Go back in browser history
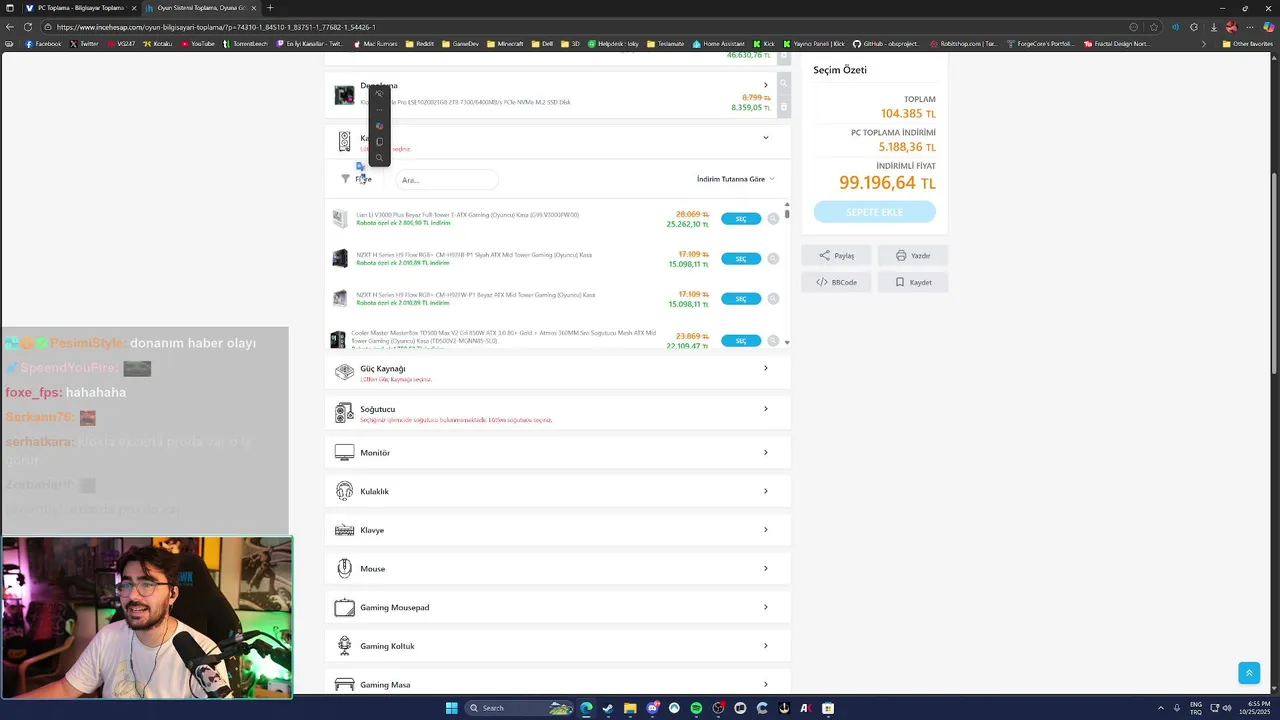1280x720 pixels. click(10, 27)
